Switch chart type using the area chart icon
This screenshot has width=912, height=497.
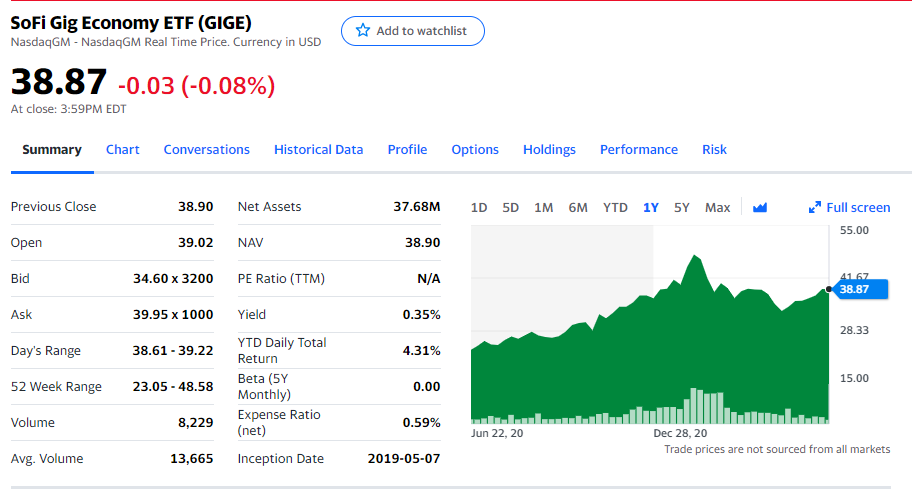click(760, 207)
